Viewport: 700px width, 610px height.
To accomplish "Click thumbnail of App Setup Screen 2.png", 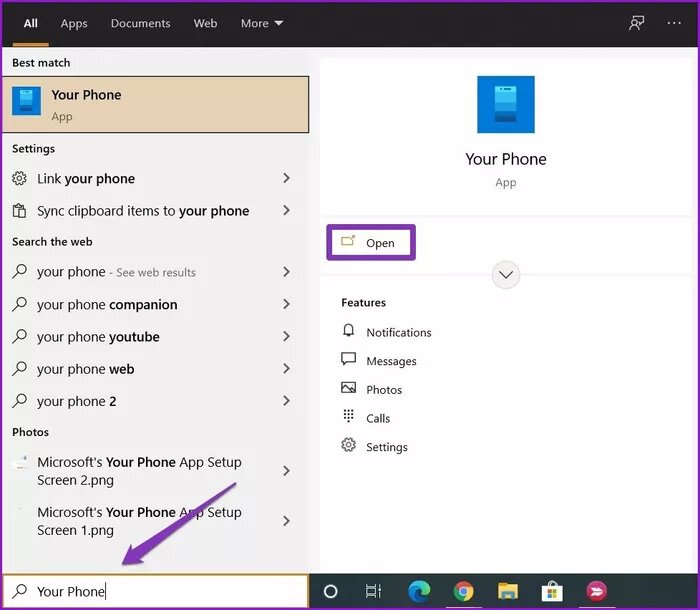I will coord(21,462).
